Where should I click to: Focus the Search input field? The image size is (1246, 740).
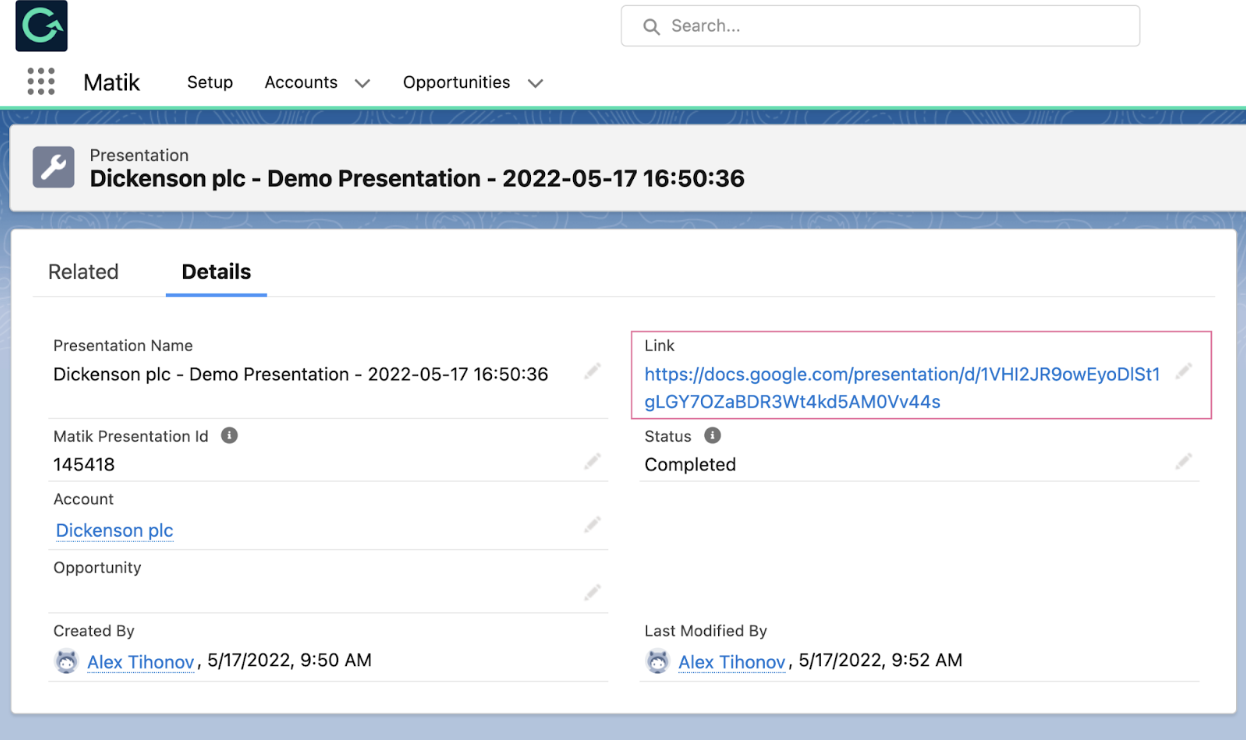tap(880, 26)
